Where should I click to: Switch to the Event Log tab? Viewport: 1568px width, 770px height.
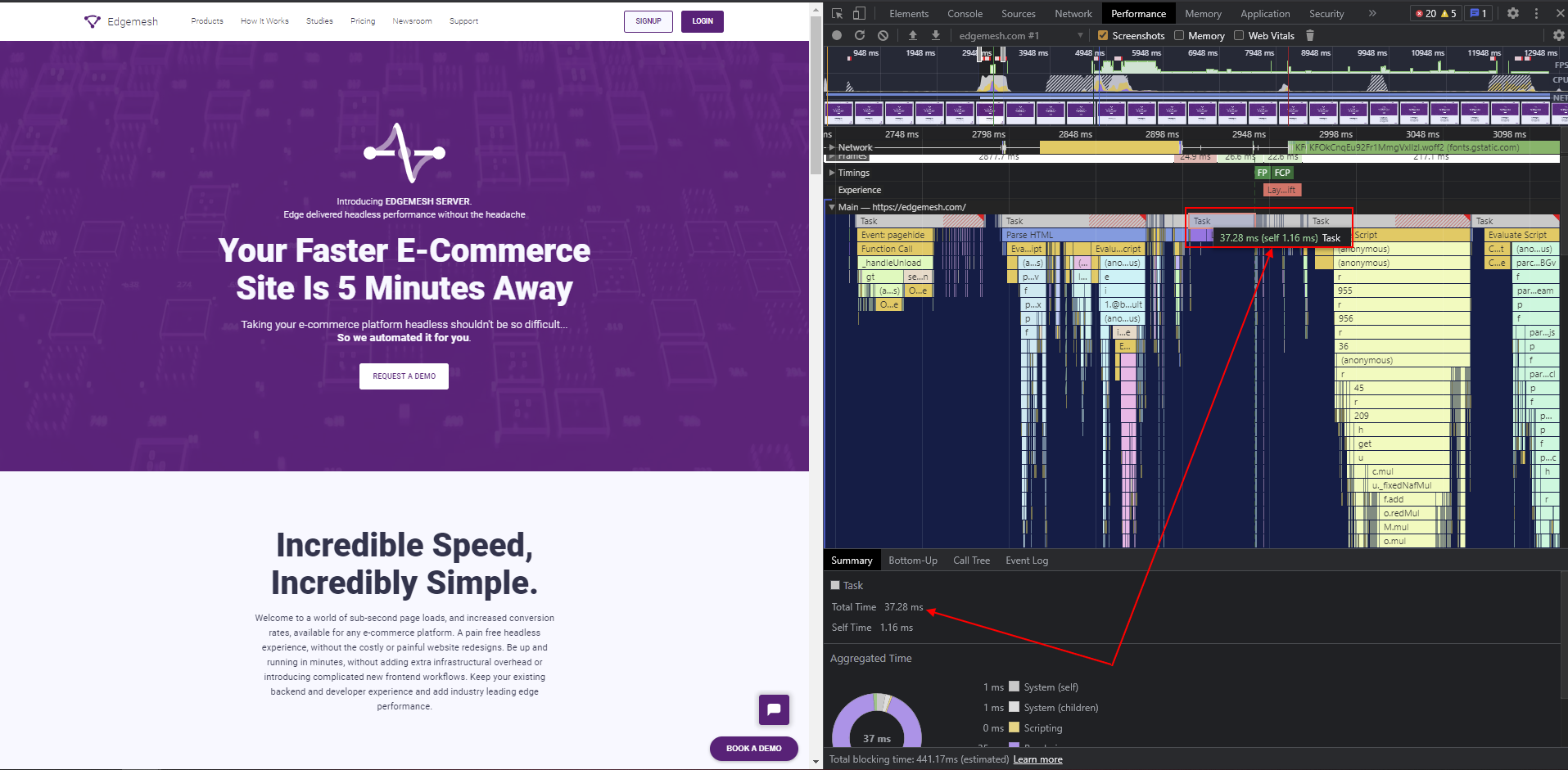1027,560
